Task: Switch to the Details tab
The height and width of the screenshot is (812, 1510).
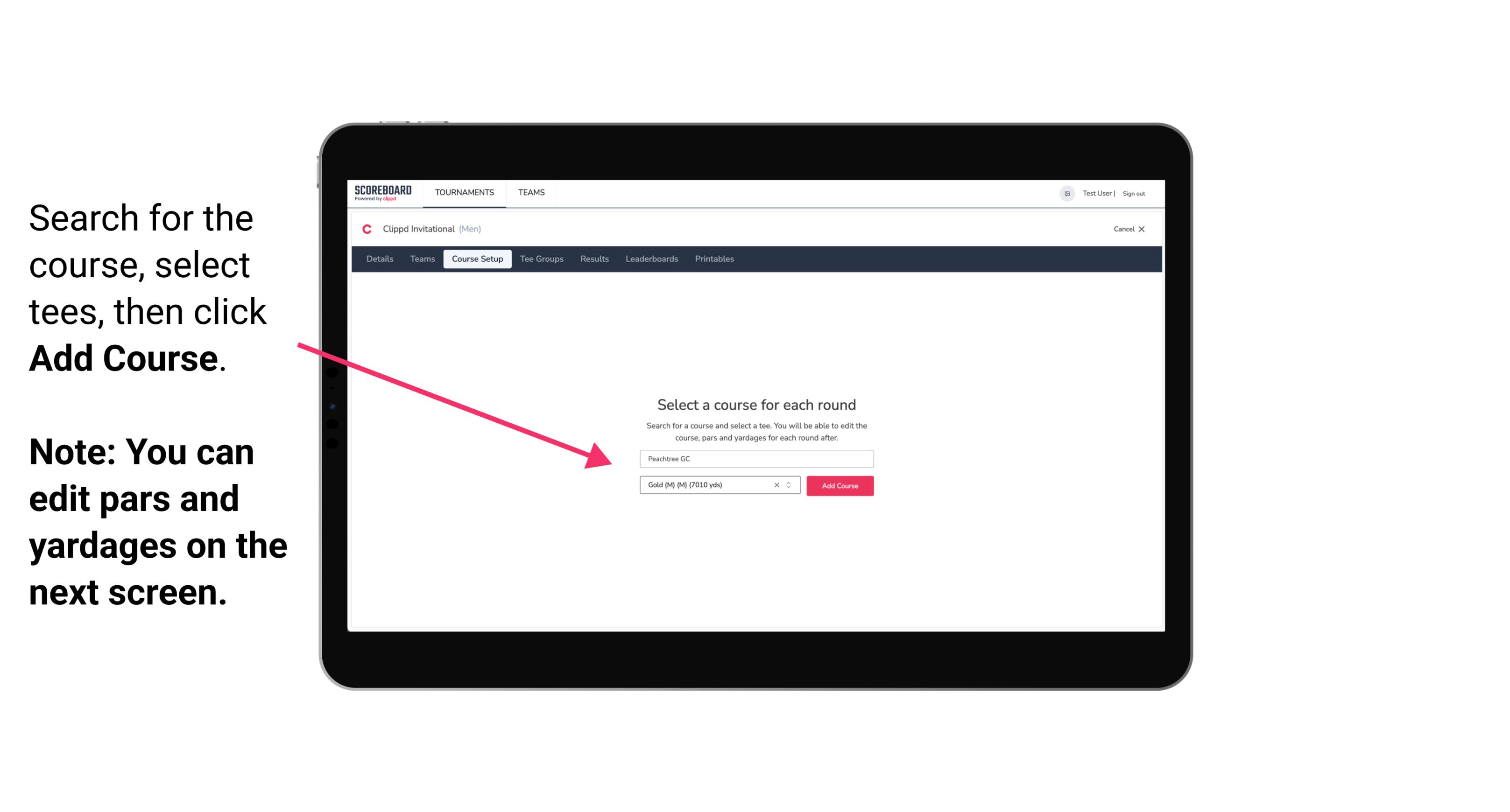Action: [x=378, y=259]
